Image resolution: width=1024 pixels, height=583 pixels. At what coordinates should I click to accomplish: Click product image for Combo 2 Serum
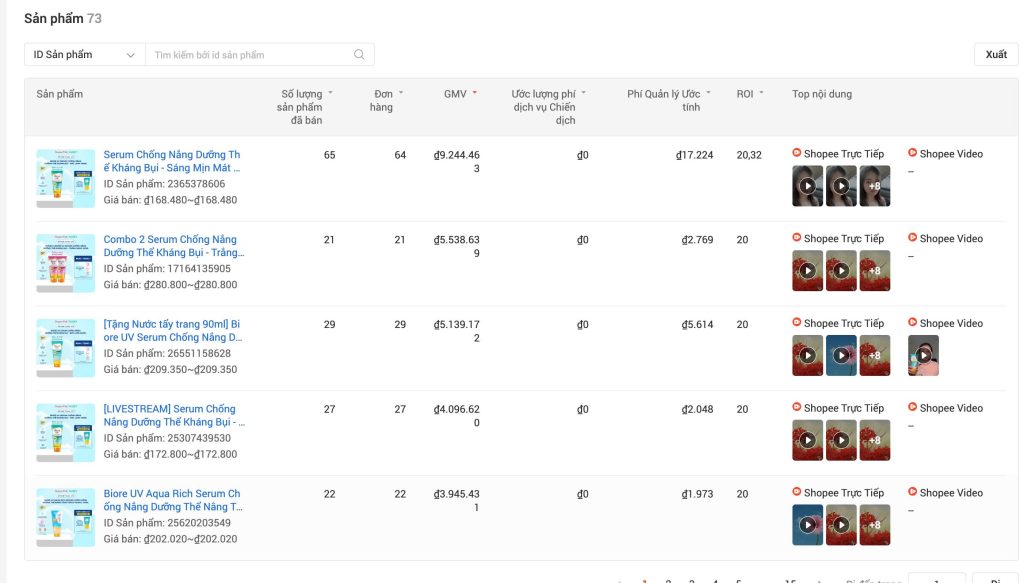(x=65, y=263)
